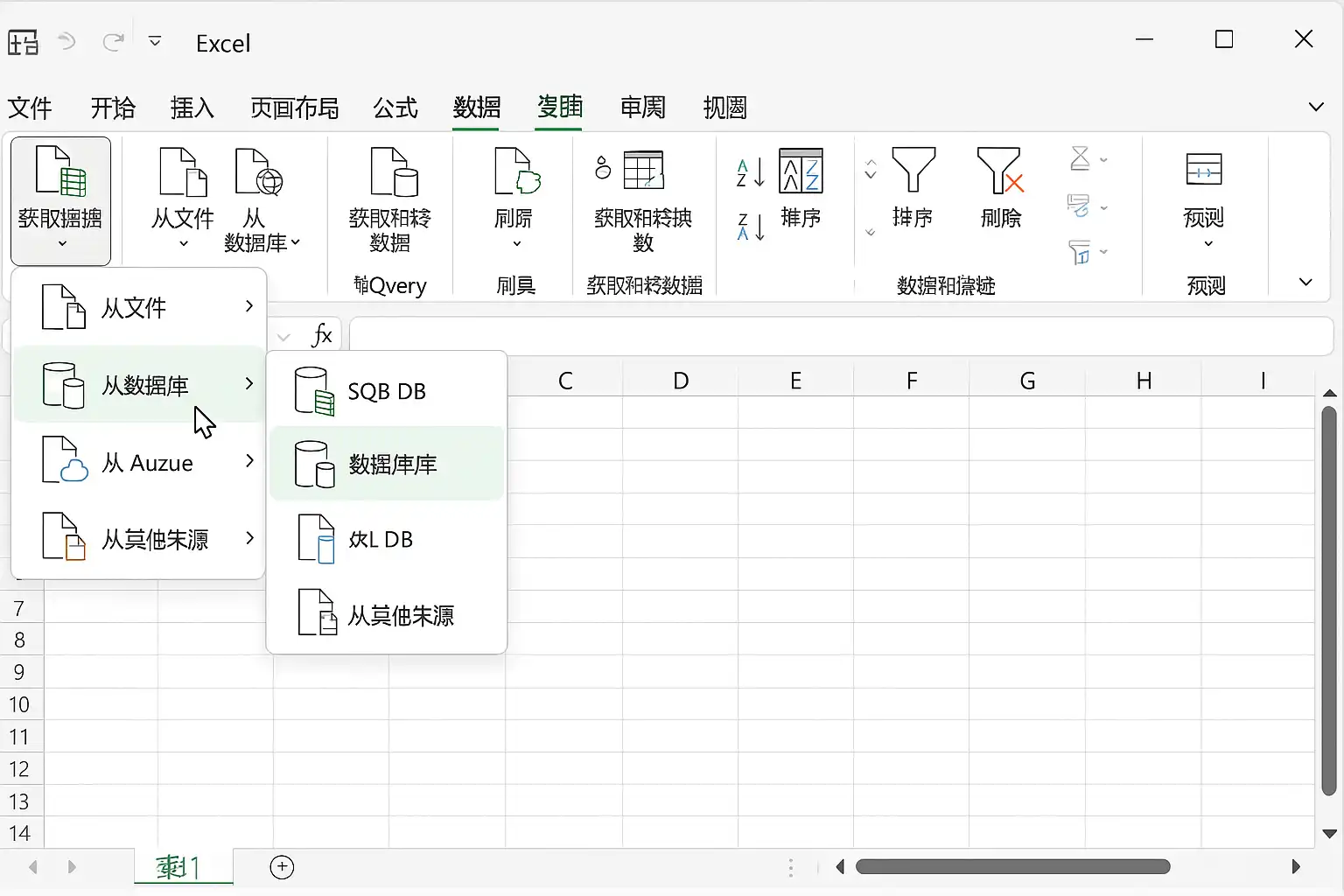Image resolution: width=1344 pixels, height=896 pixels.
Task: Collapse the ribbon using bottom-right chevron
Action: (1305, 282)
